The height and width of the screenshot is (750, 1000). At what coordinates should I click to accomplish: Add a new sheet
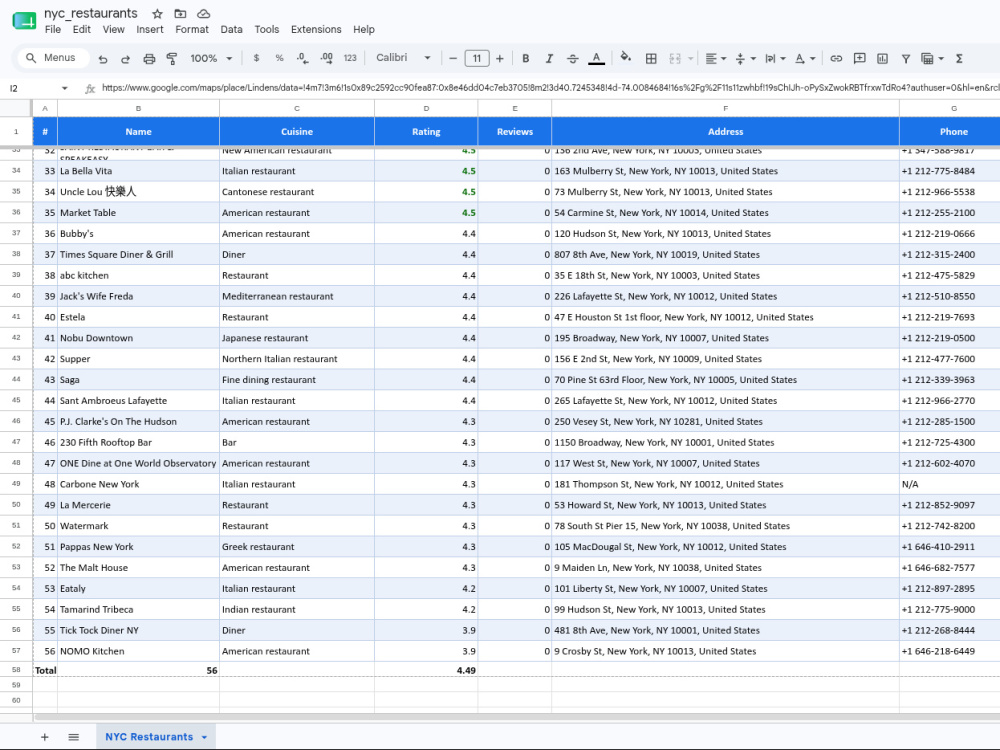coord(45,737)
